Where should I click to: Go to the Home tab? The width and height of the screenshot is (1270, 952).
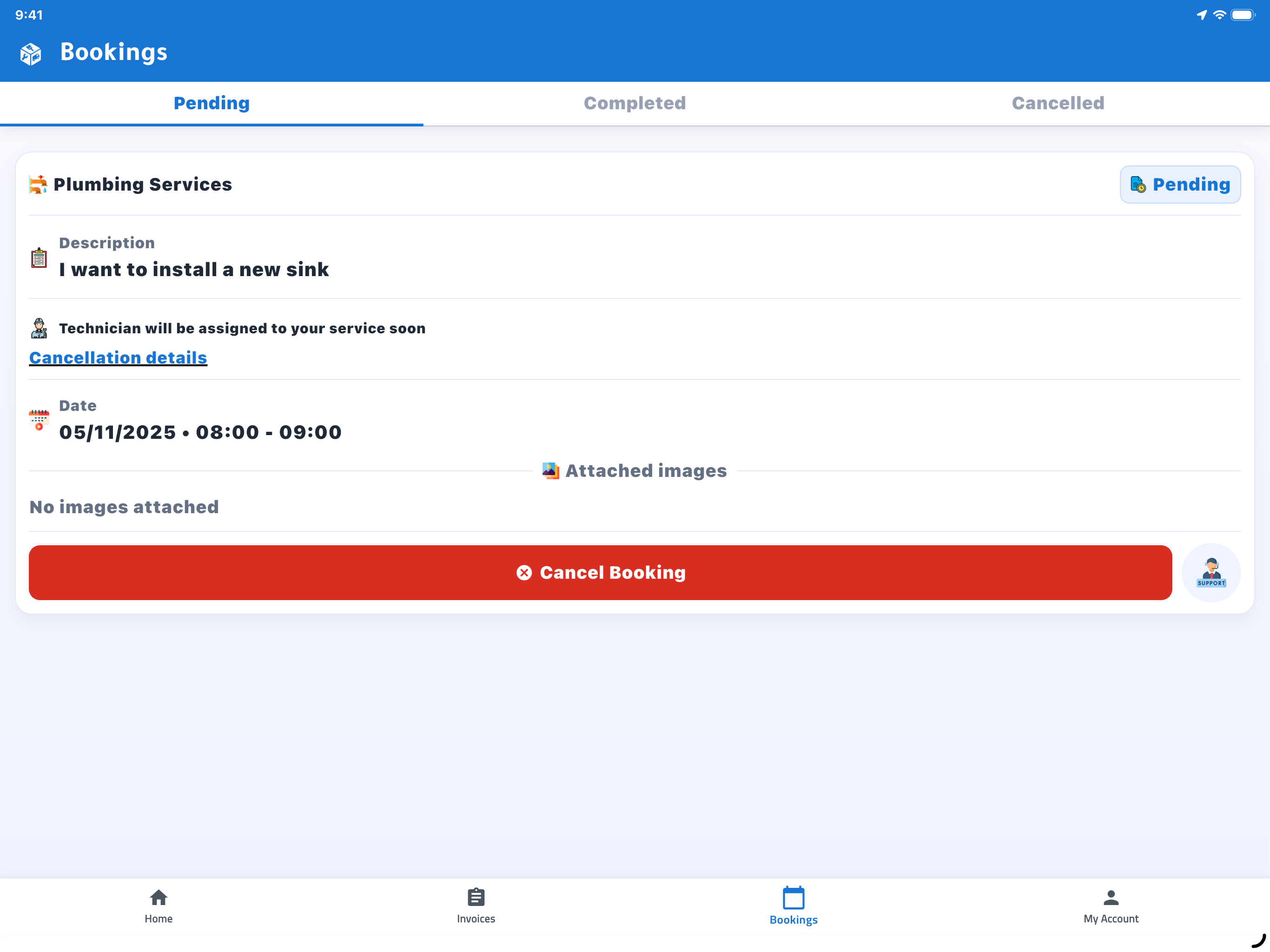pyautogui.click(x=159, y=906)
